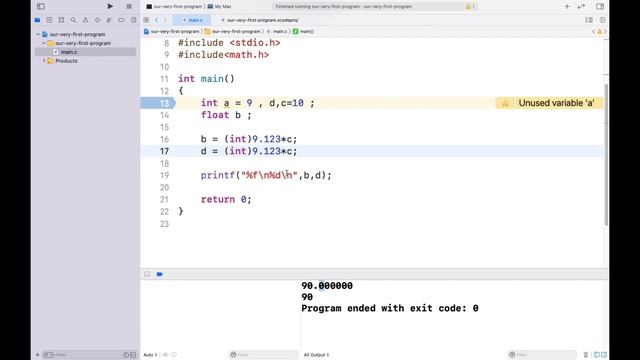
Task: Run the program with the Play button
Action: [x=110, y=7]
